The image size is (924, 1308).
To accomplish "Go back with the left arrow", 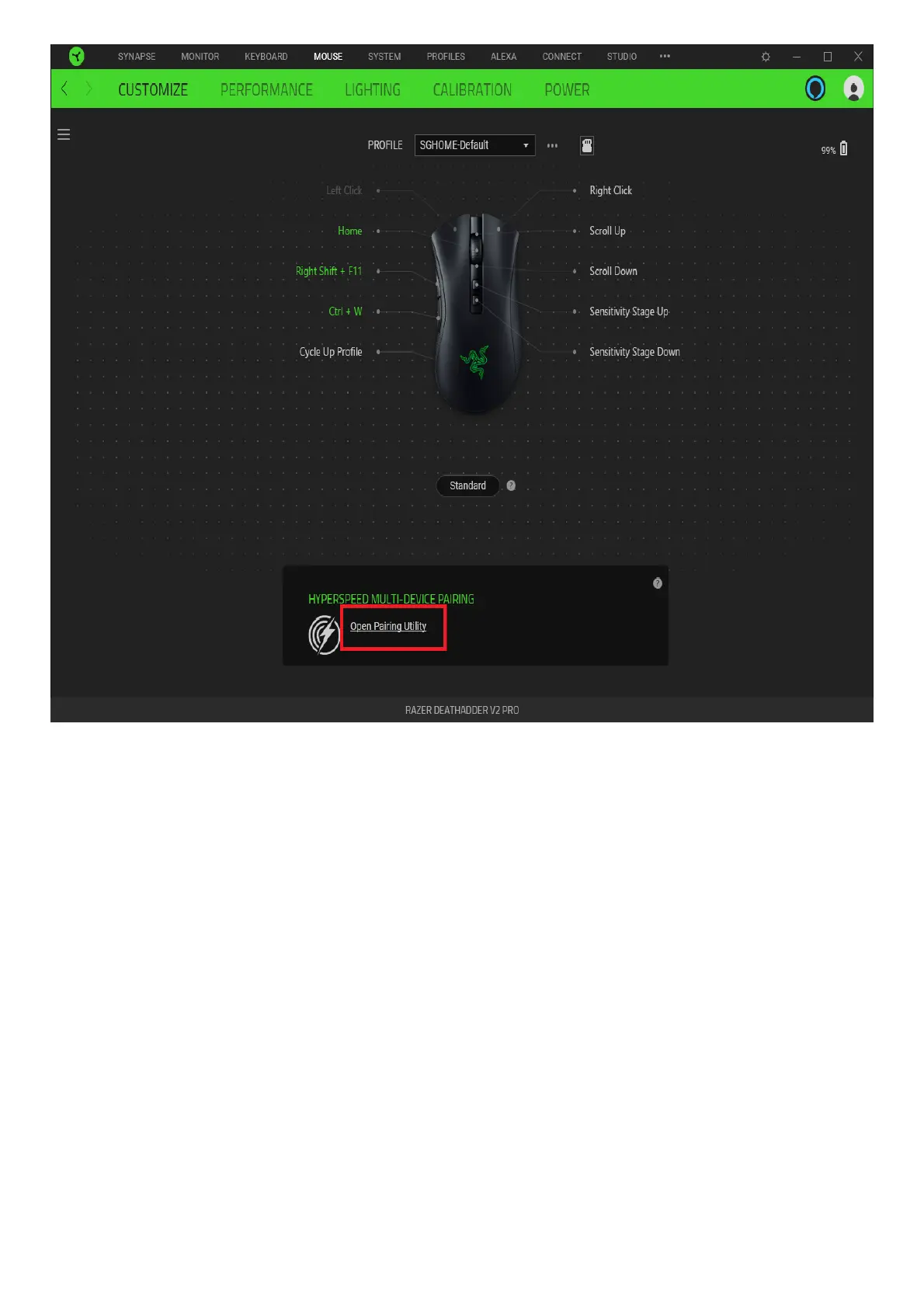I will 64,89.
